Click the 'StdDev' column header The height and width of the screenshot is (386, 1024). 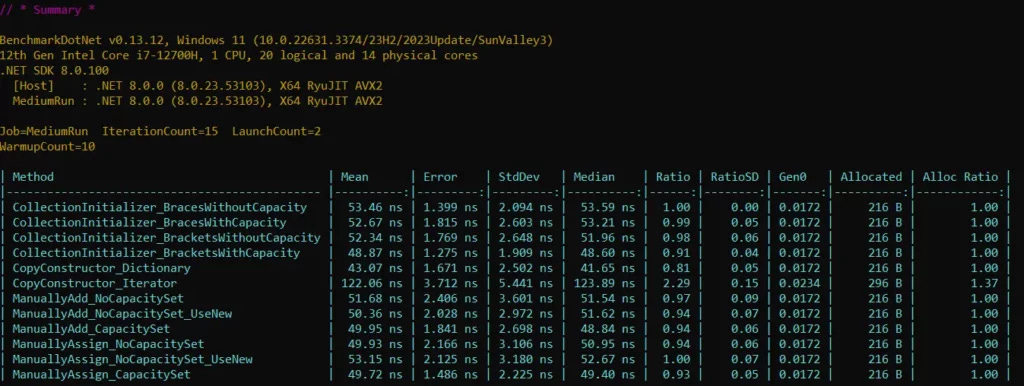(x=519, y=177)
